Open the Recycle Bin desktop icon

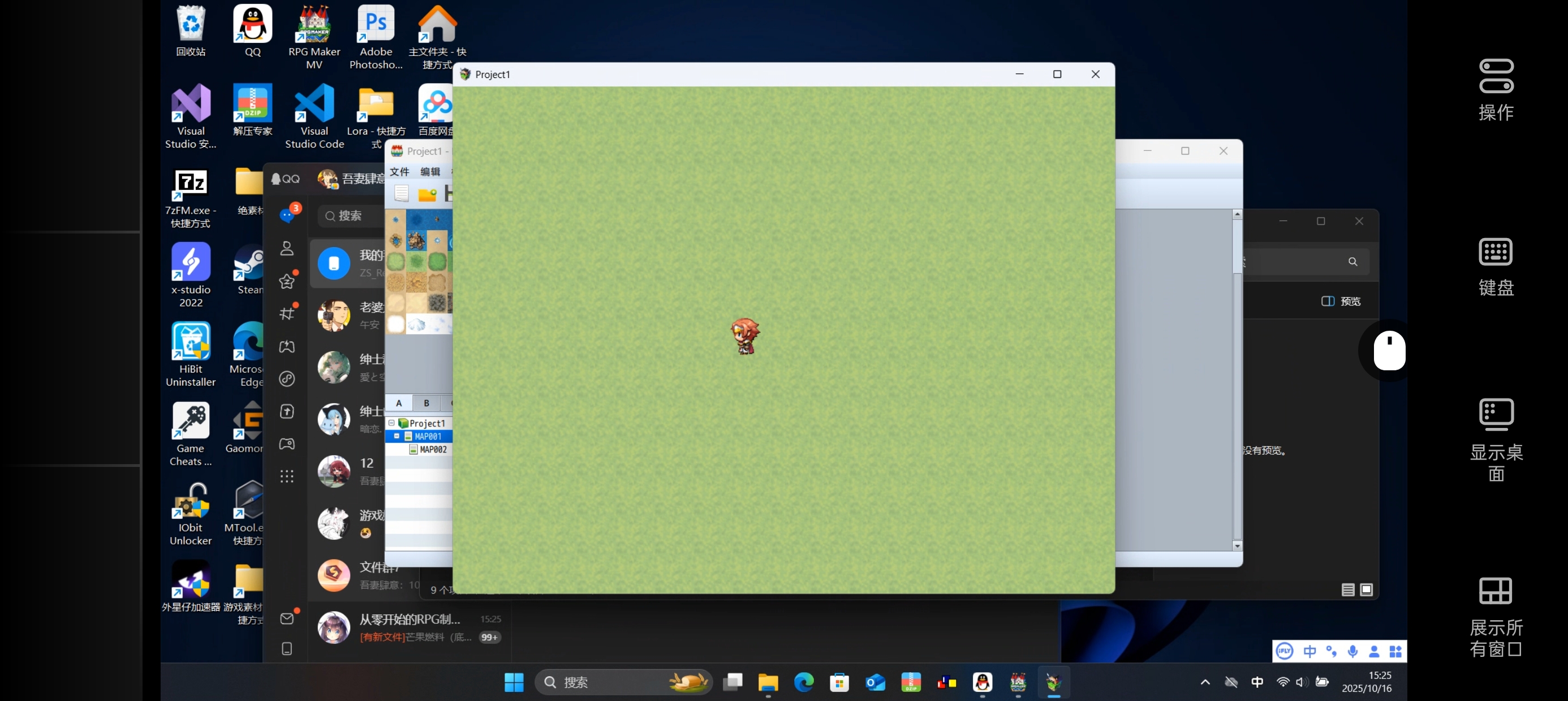coord(191,31)
